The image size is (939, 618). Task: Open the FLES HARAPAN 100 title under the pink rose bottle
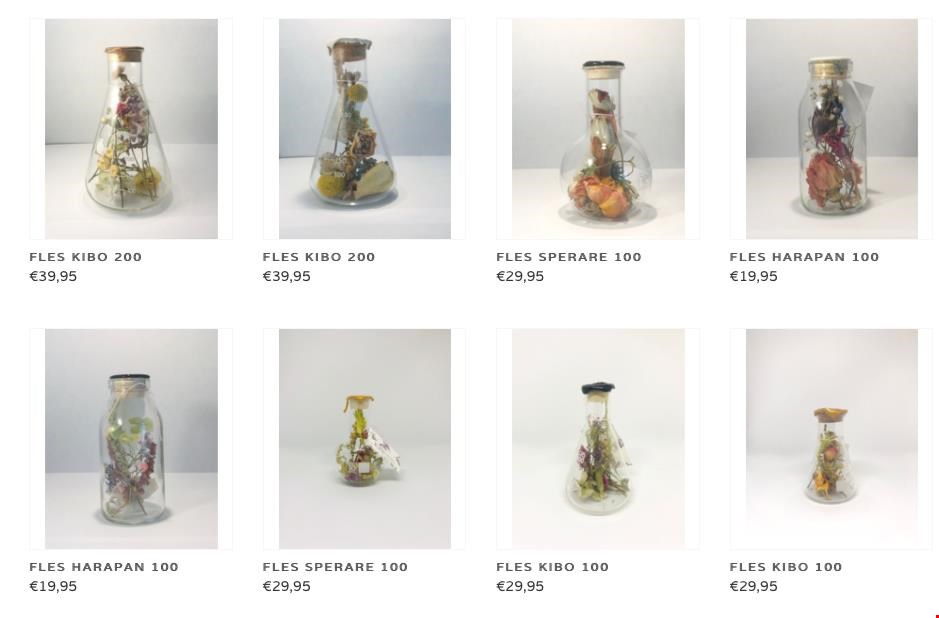(804, 257)
